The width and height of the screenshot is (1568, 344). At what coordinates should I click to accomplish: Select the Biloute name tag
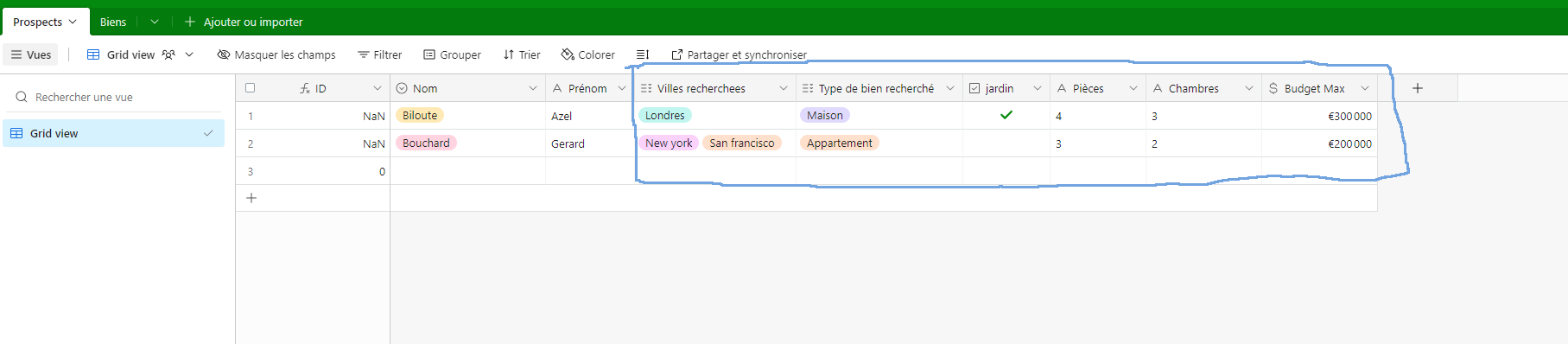click(420, 115)
